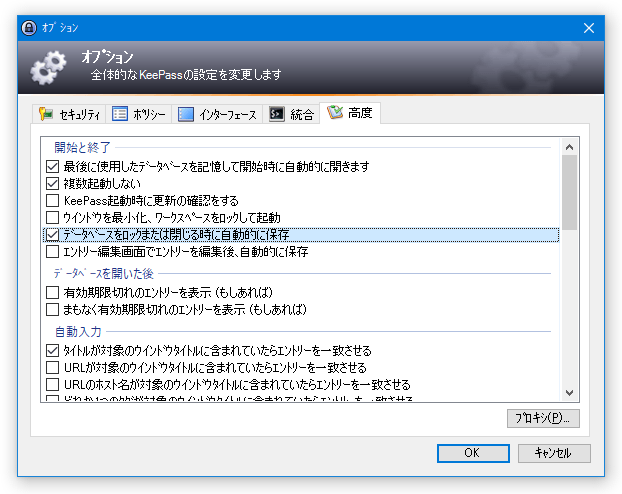Viewport: 622px width, 494px height.
Task: Select the 高度 tab
Action: point(350,113)
